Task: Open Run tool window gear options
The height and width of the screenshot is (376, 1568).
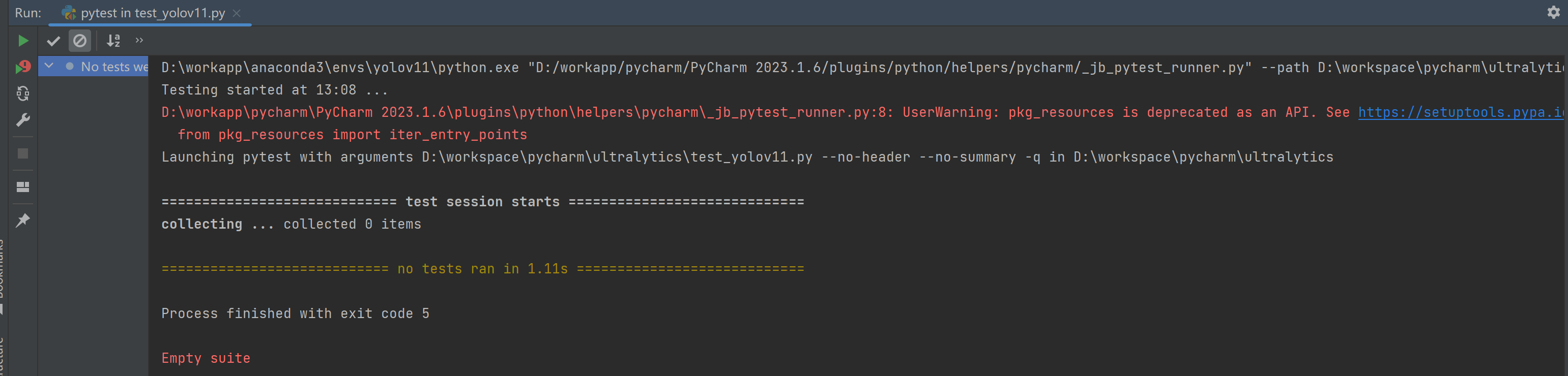Action: tap(1553, 13)
